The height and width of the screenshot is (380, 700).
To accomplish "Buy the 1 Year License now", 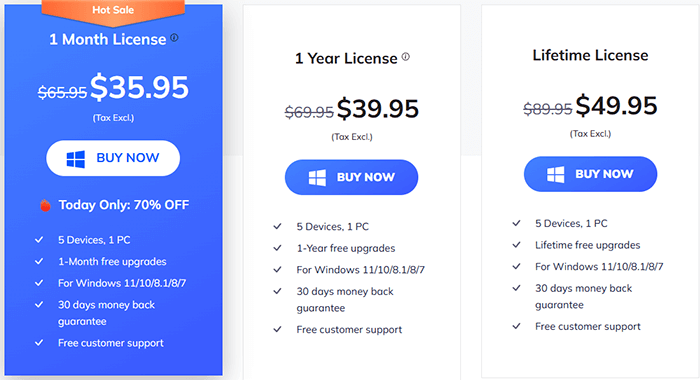I will [351, 177].
